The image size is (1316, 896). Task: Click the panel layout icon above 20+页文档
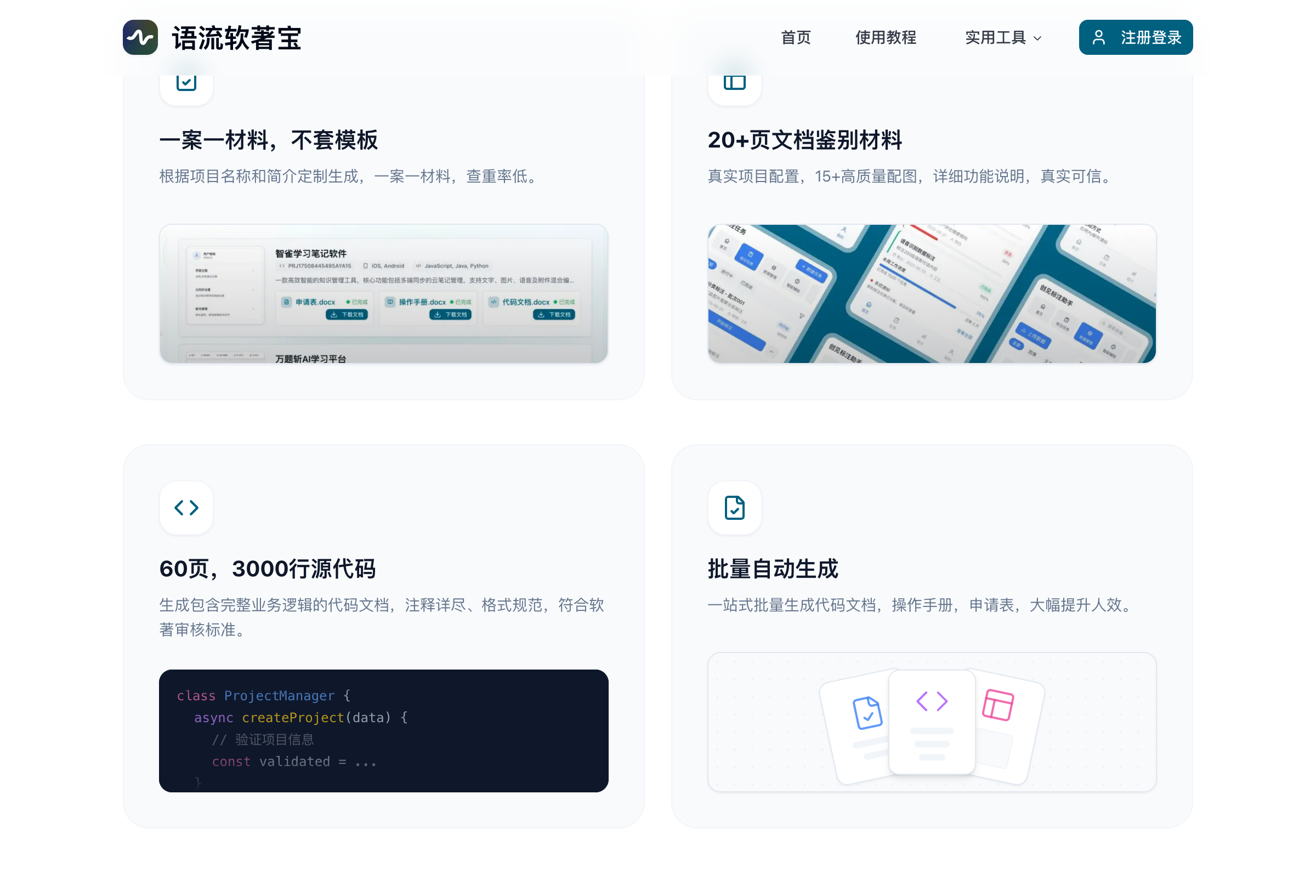click(x=734, y=83)
